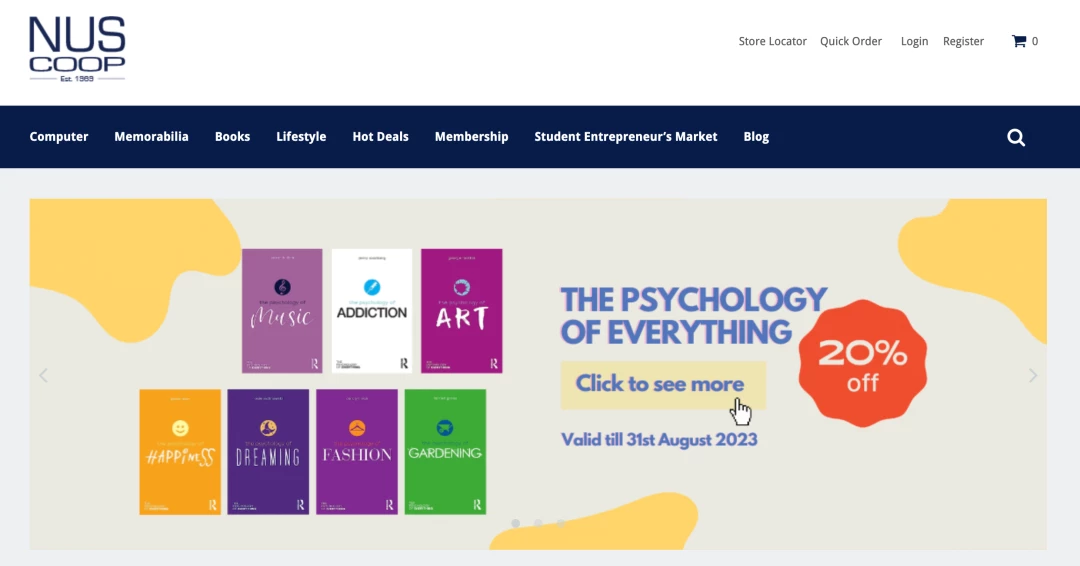Go to previous banner slide arrow
Viewport: 1080px width, 566px height.
[x=43, y=375]
